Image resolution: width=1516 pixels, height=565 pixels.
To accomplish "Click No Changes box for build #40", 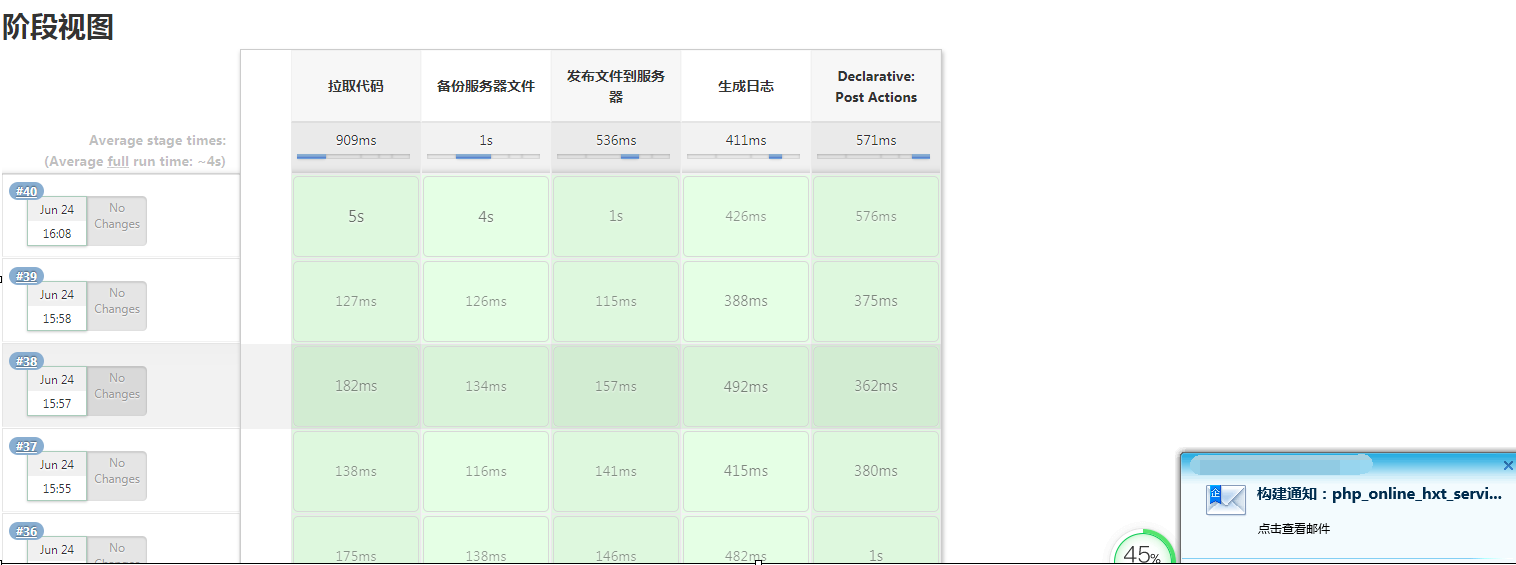I will (x=117, y=221).
